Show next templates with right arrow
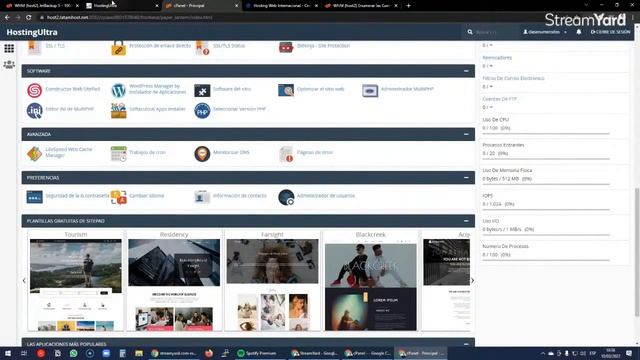Viewport: 640px width, 360px height. [x=472, y=280]
